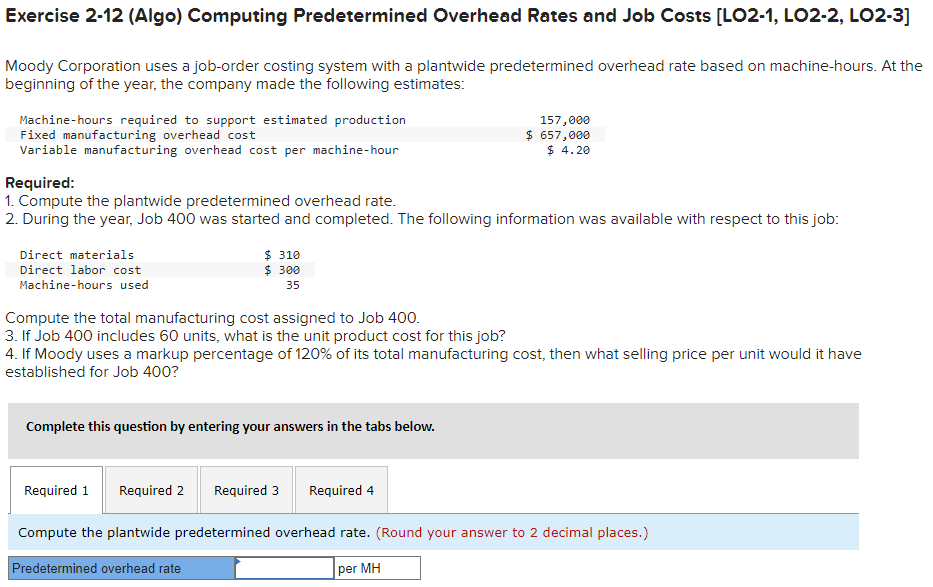
Task: Open the Required 3 tab
Action: [246, 490]
